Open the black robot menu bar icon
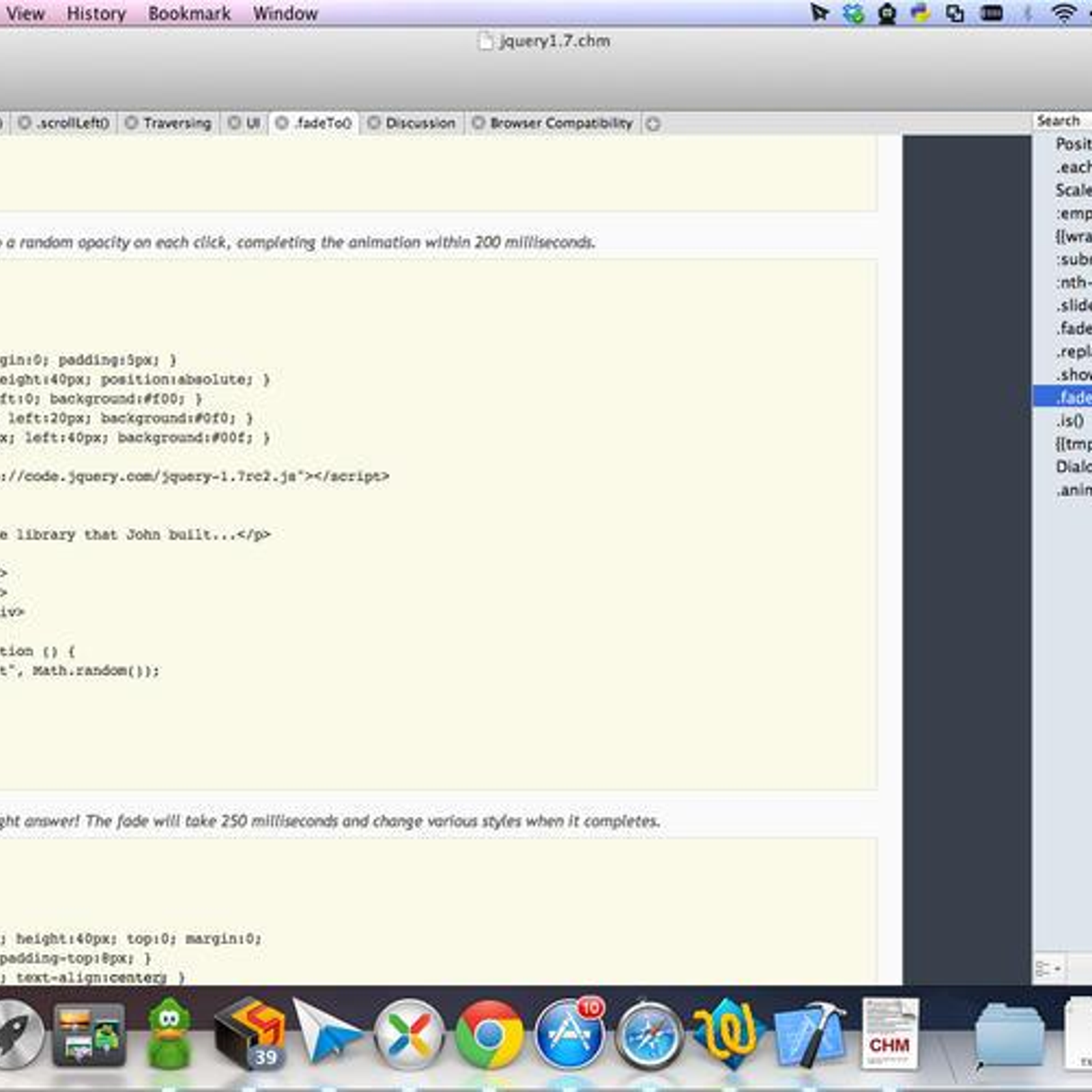1092x1092 pixels. [887, 13]
